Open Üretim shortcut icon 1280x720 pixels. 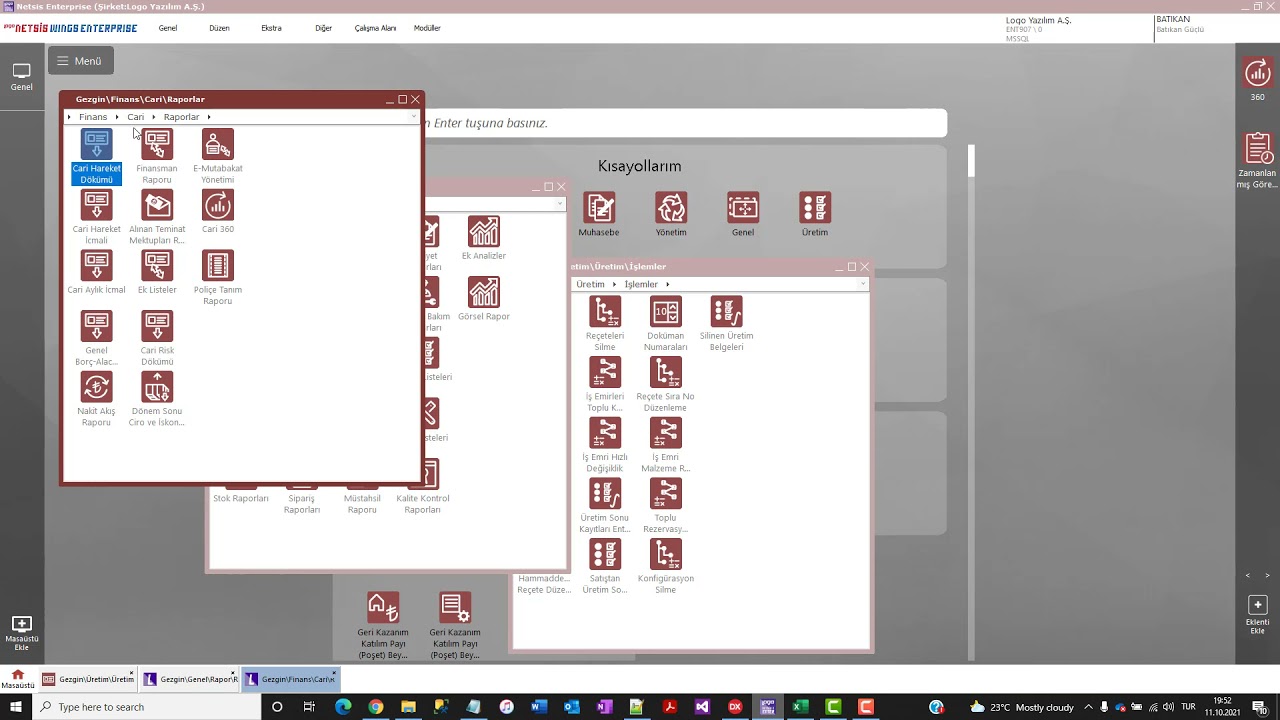tap(815, 208)
